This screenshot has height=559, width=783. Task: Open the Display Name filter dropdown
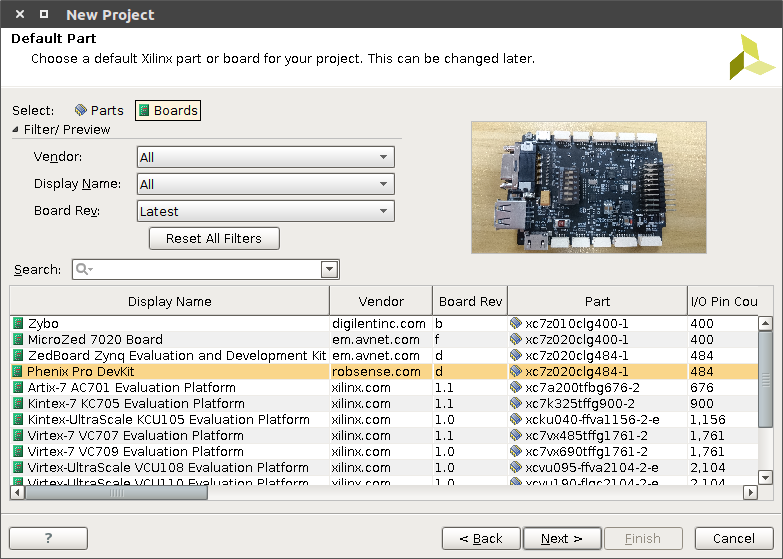(x=266, y=184)
